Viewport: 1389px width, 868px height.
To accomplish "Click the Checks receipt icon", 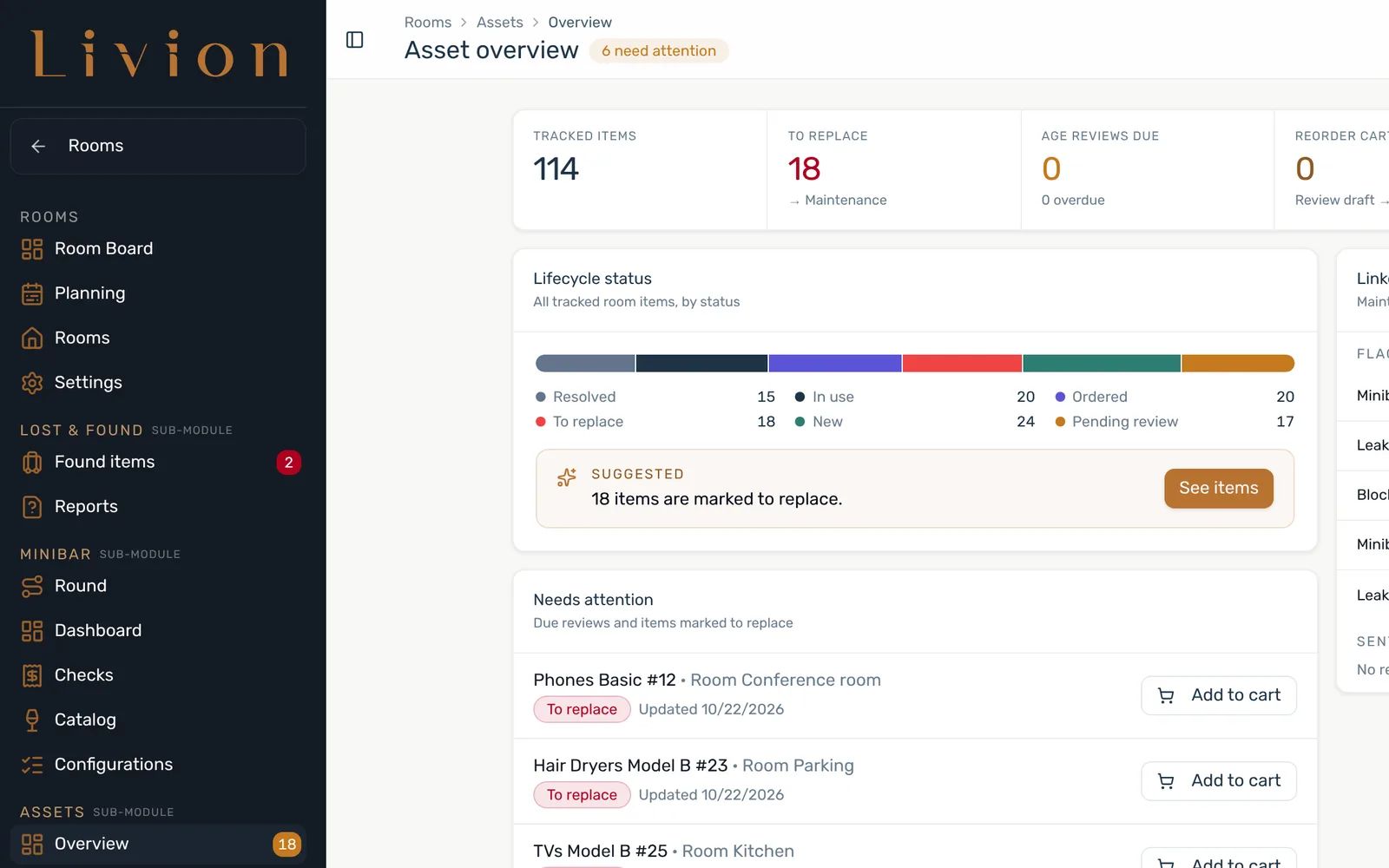I will tap(32, 675).
